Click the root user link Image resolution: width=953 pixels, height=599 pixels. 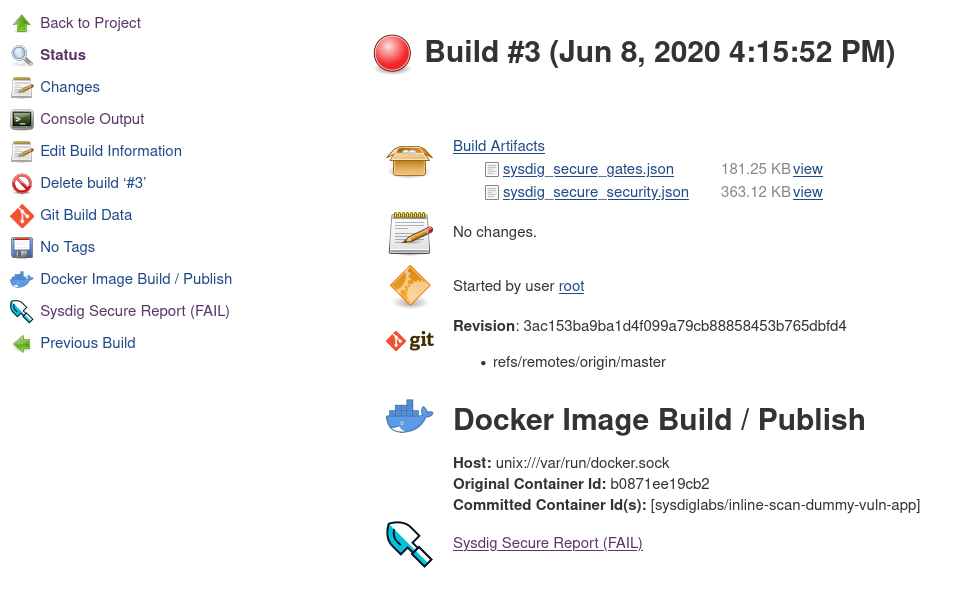click(571, 286)
